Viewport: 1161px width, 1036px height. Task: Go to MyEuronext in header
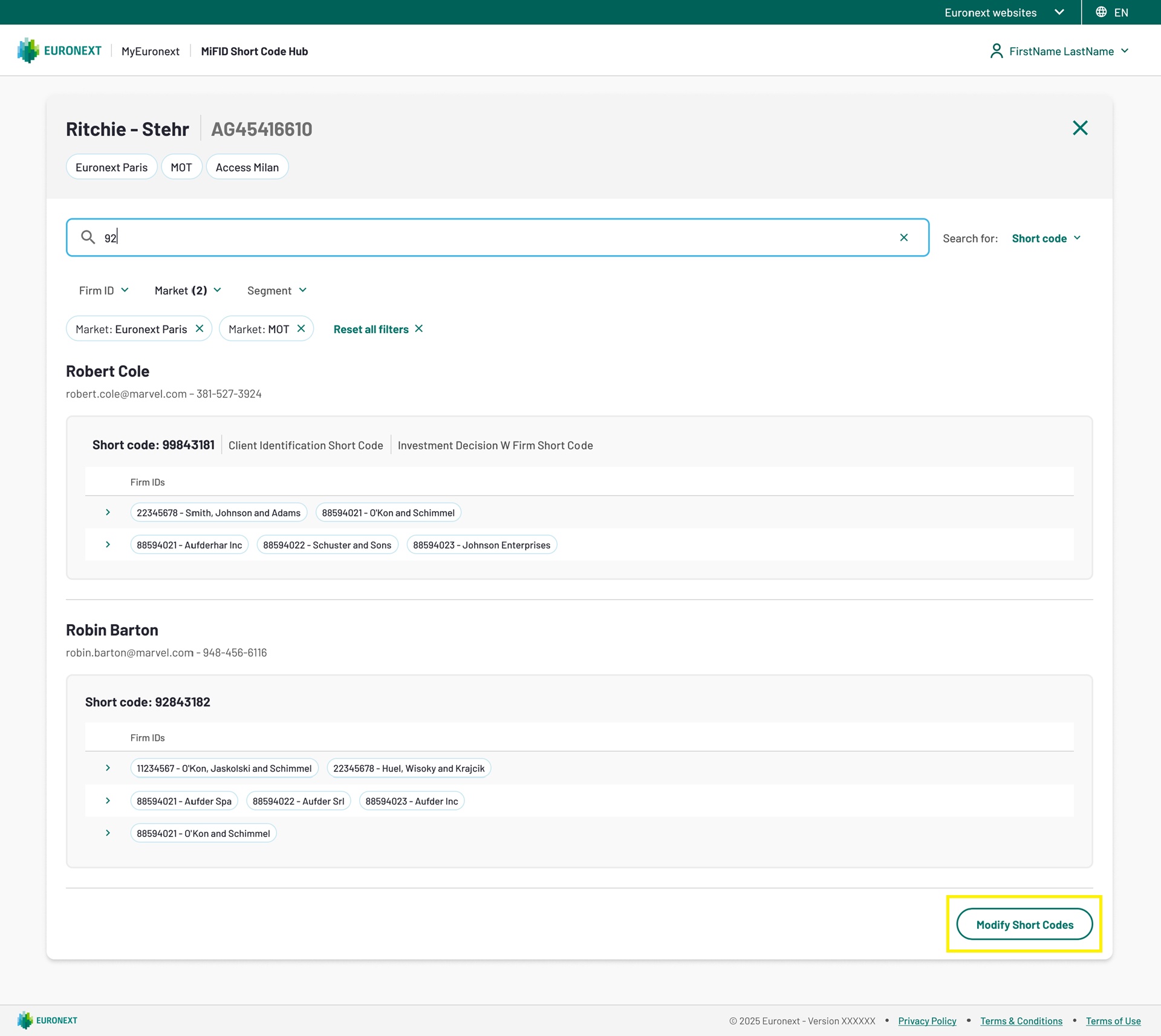click(150, 51)
